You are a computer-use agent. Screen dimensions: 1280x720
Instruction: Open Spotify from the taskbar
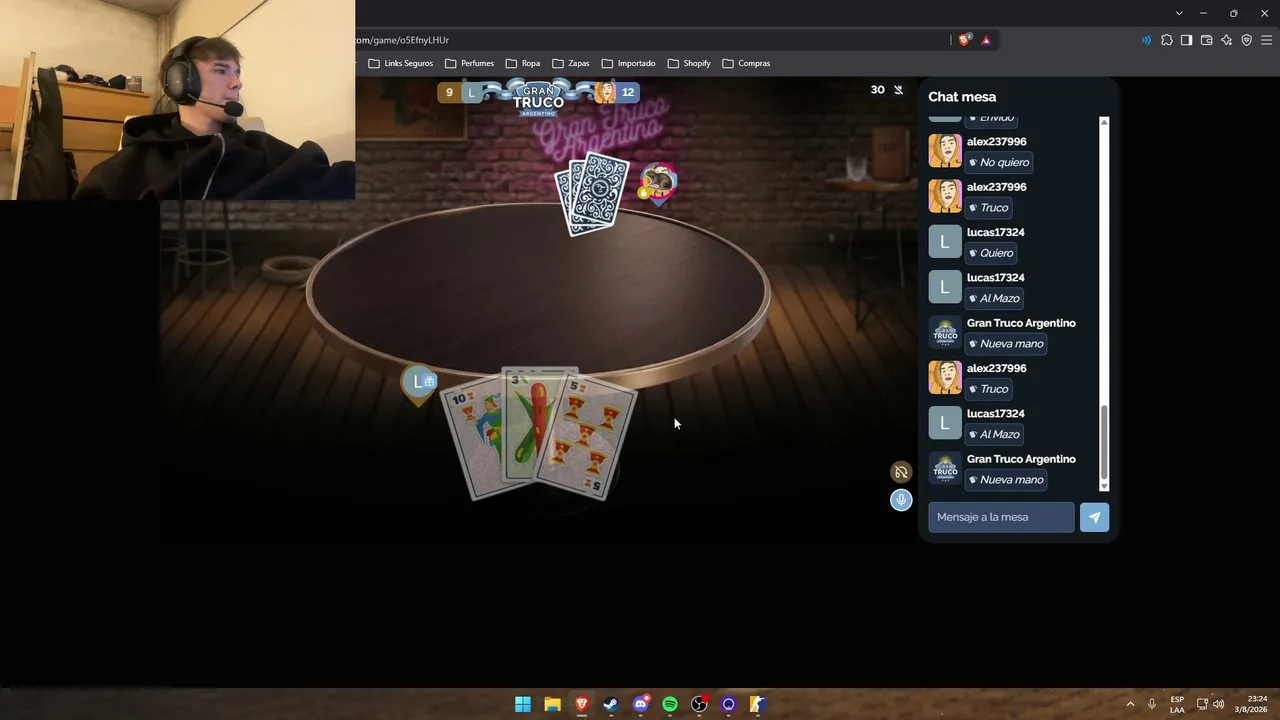[670, 704]
